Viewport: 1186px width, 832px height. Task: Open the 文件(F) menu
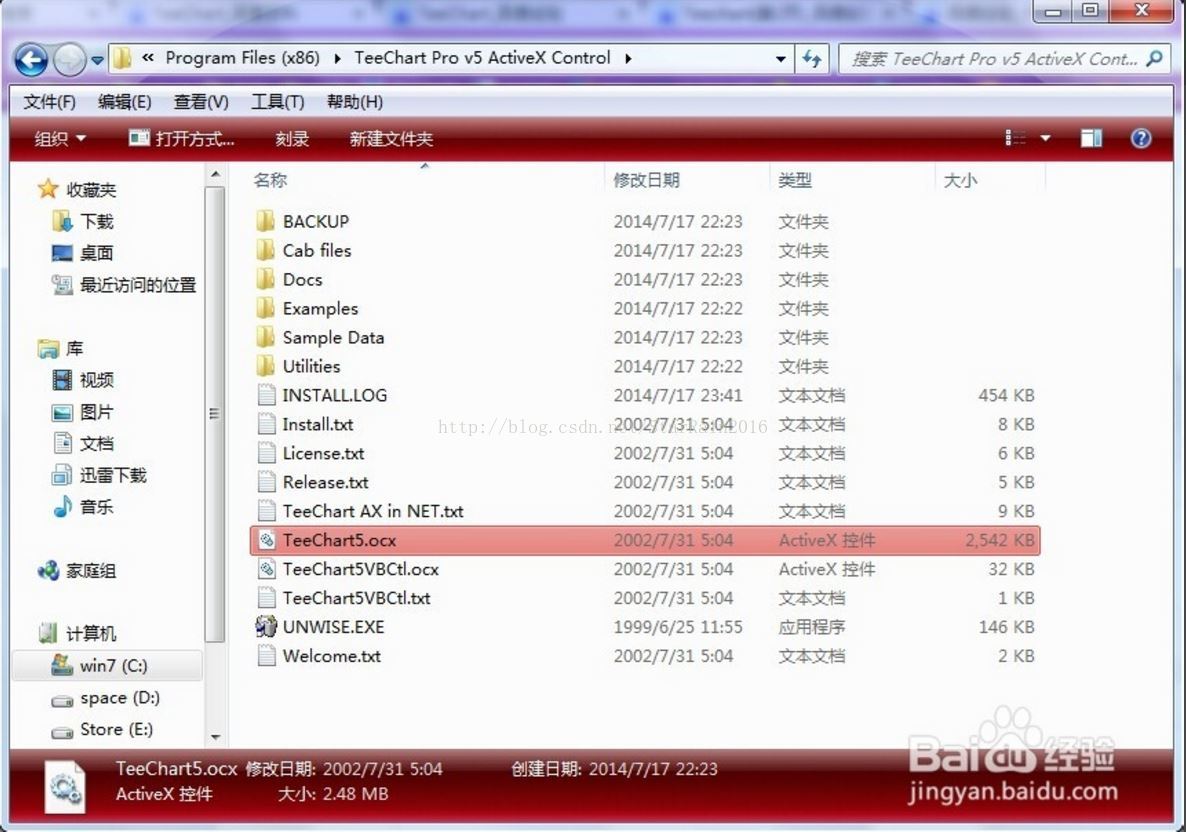coord(49,101)
